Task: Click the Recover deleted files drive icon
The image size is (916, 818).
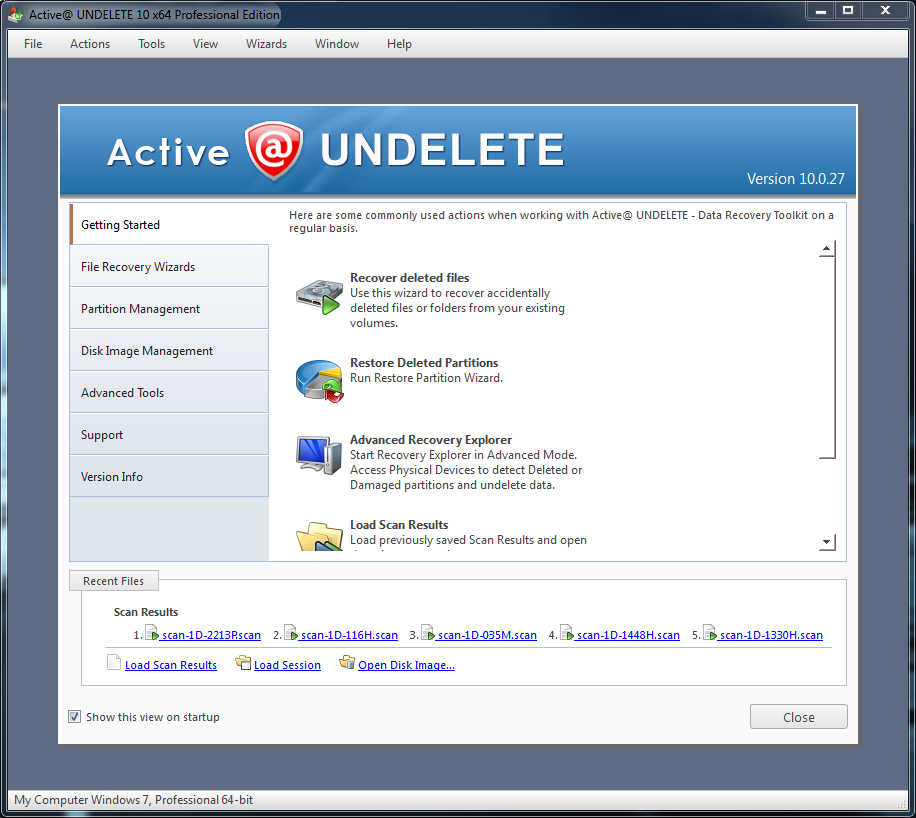Action: pyautogui.click(x=318, y=297)
